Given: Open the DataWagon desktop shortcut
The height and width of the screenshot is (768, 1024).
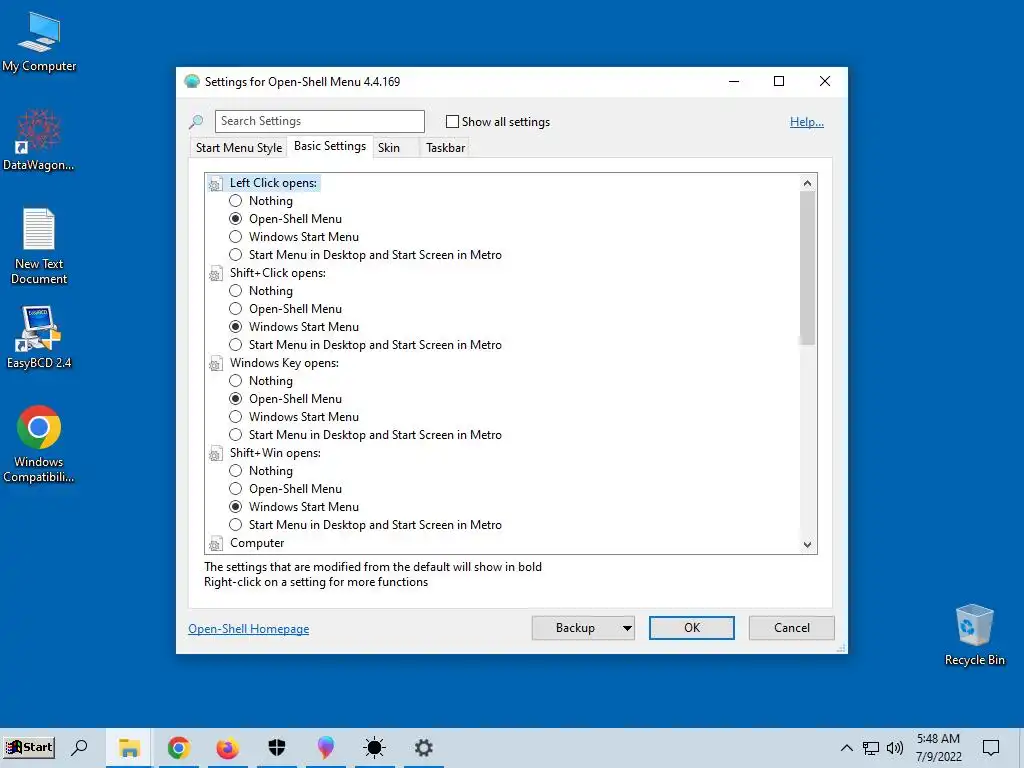Looking at the screenshot, I should click(x=39, y=140).
